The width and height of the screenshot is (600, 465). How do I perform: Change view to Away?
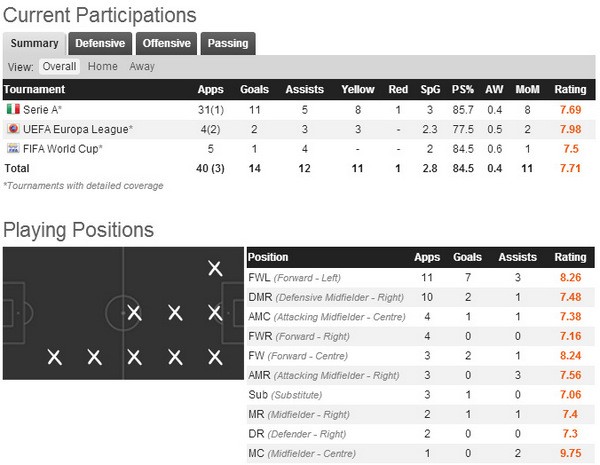[142, 67]
